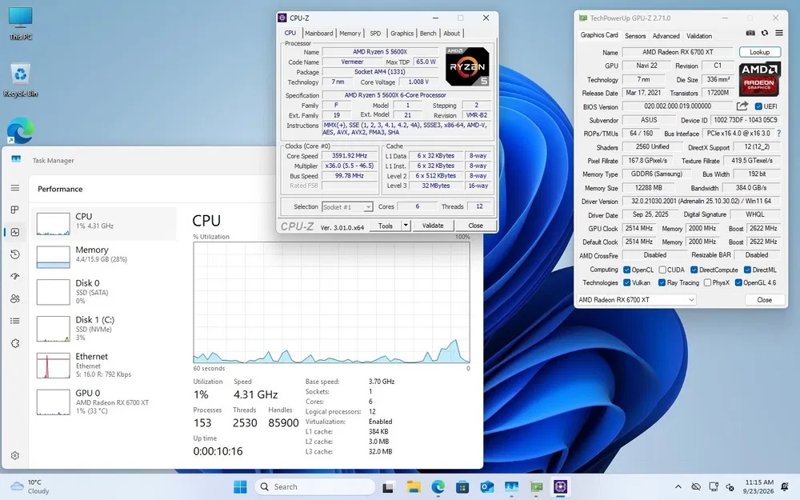800x500 pixels.
Task: Open weather widget showing Cloudy
Action: pyautogui.click(x=31, y=487)
